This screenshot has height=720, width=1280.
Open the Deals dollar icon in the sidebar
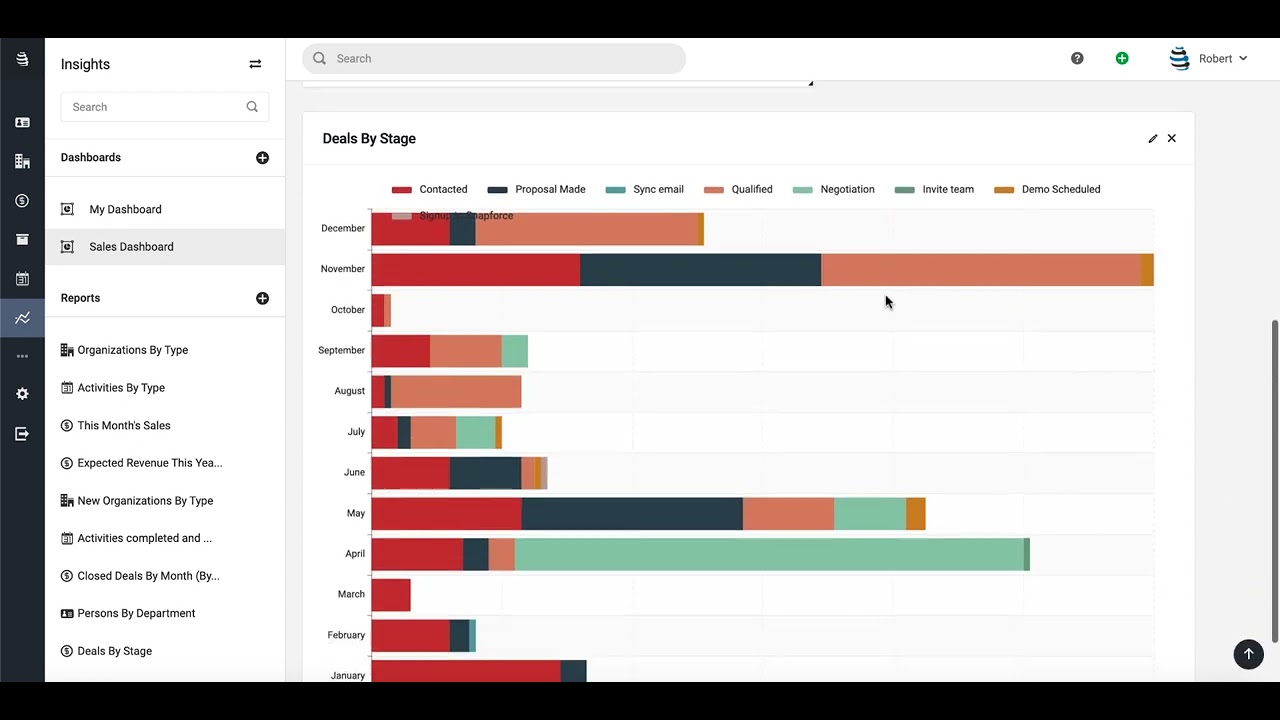22,201
